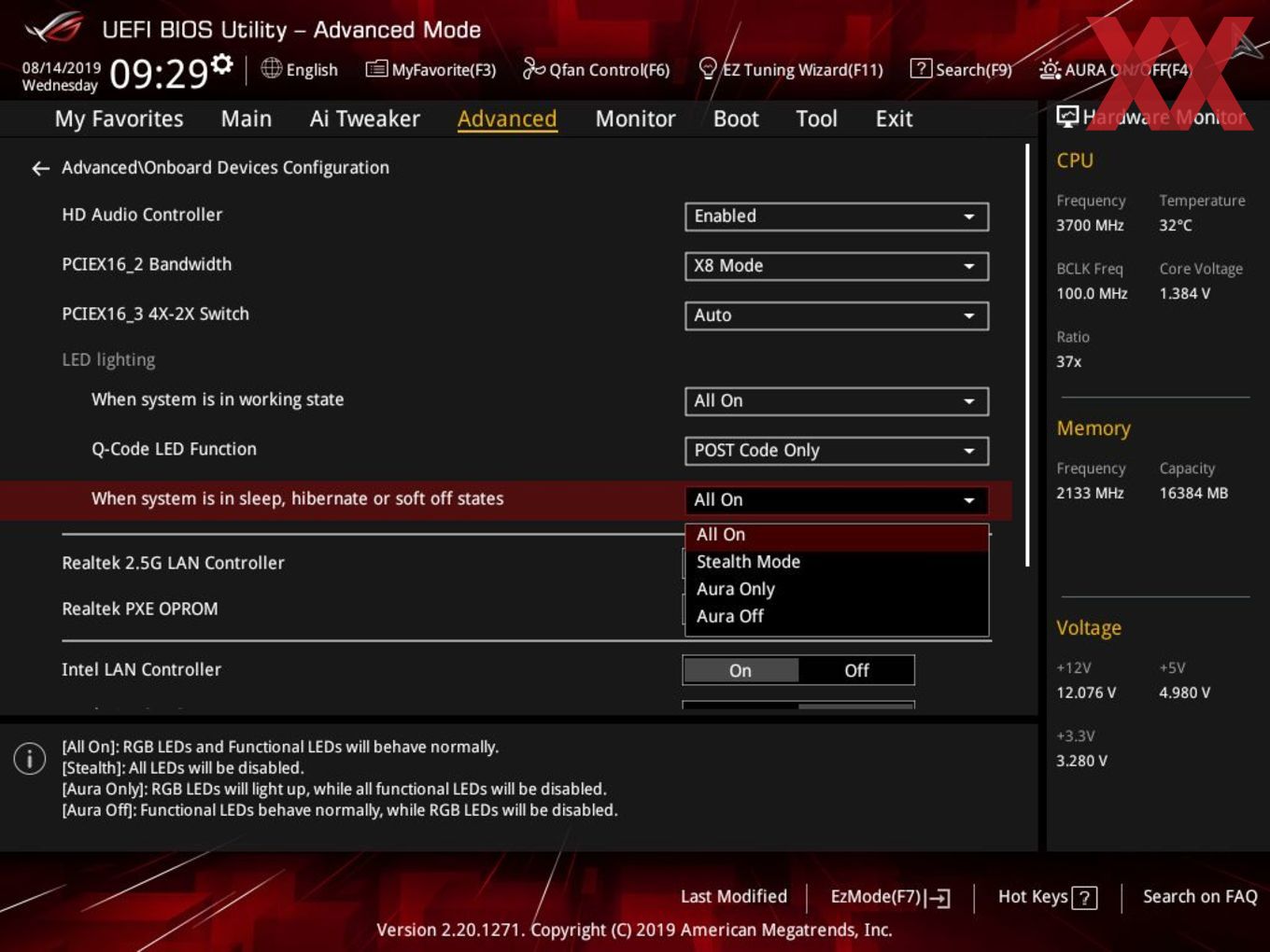
Task: Open the Ai Tweaker tab
Action: pyautogui.click(x=365, y=119)
